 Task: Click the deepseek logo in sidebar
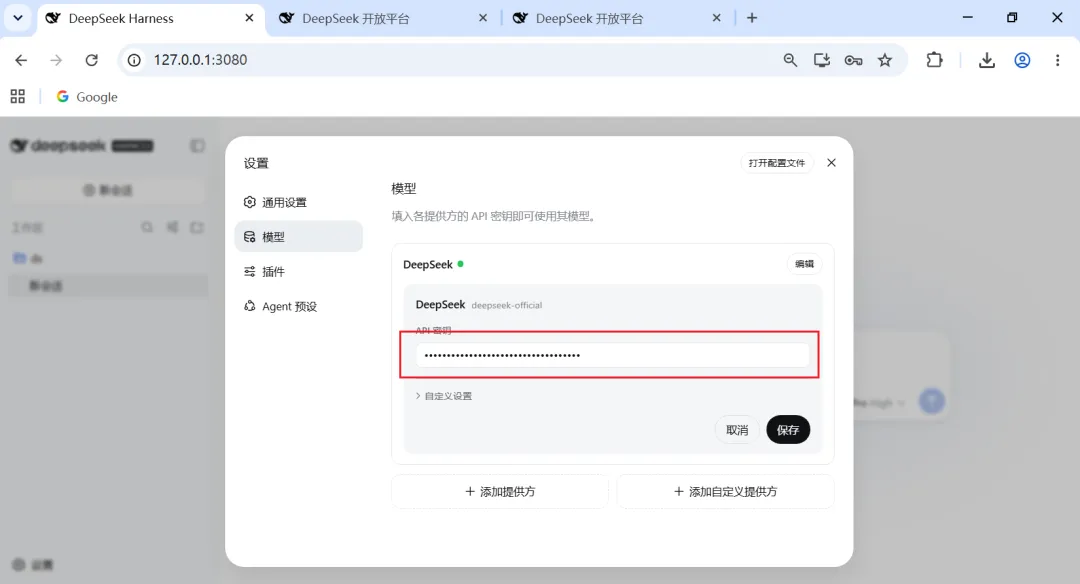pos(59,145)
